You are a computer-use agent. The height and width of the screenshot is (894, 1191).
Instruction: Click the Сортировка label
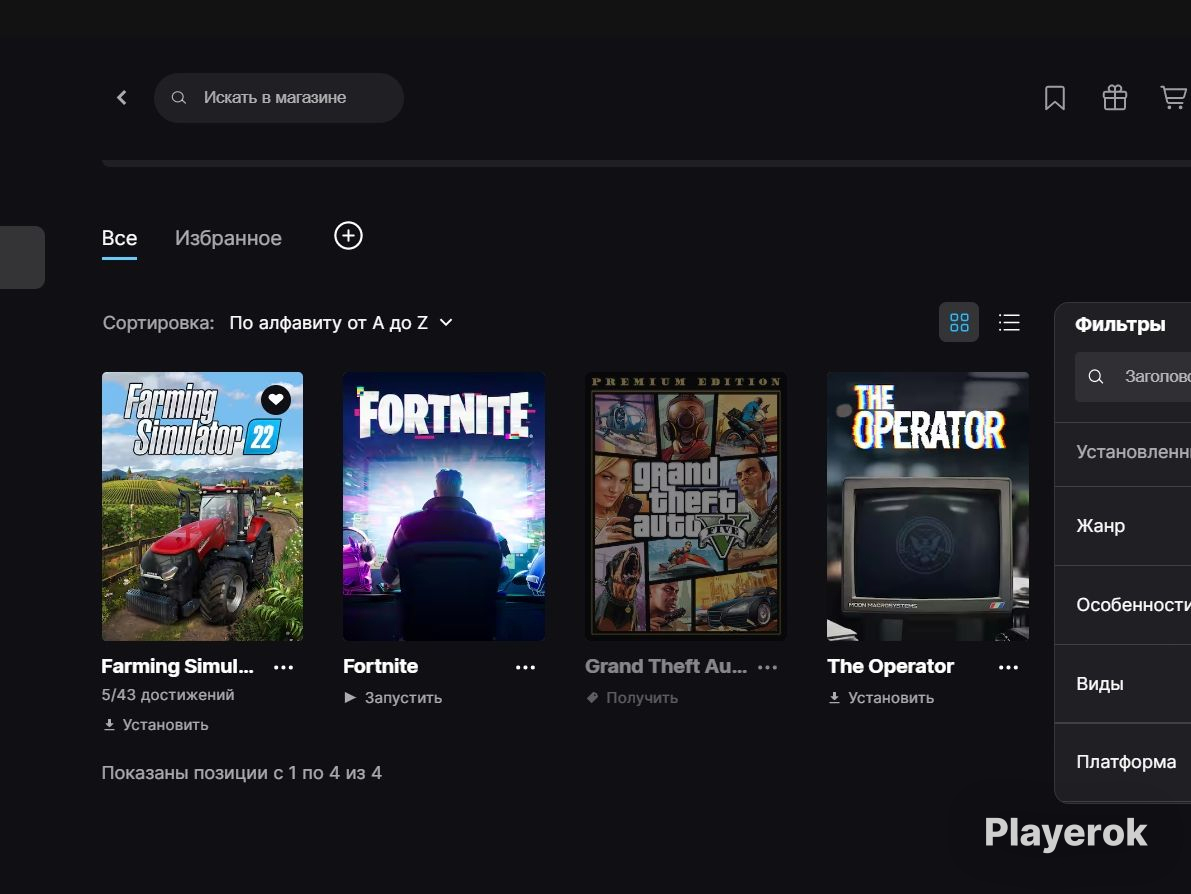[x=159, y=323]
